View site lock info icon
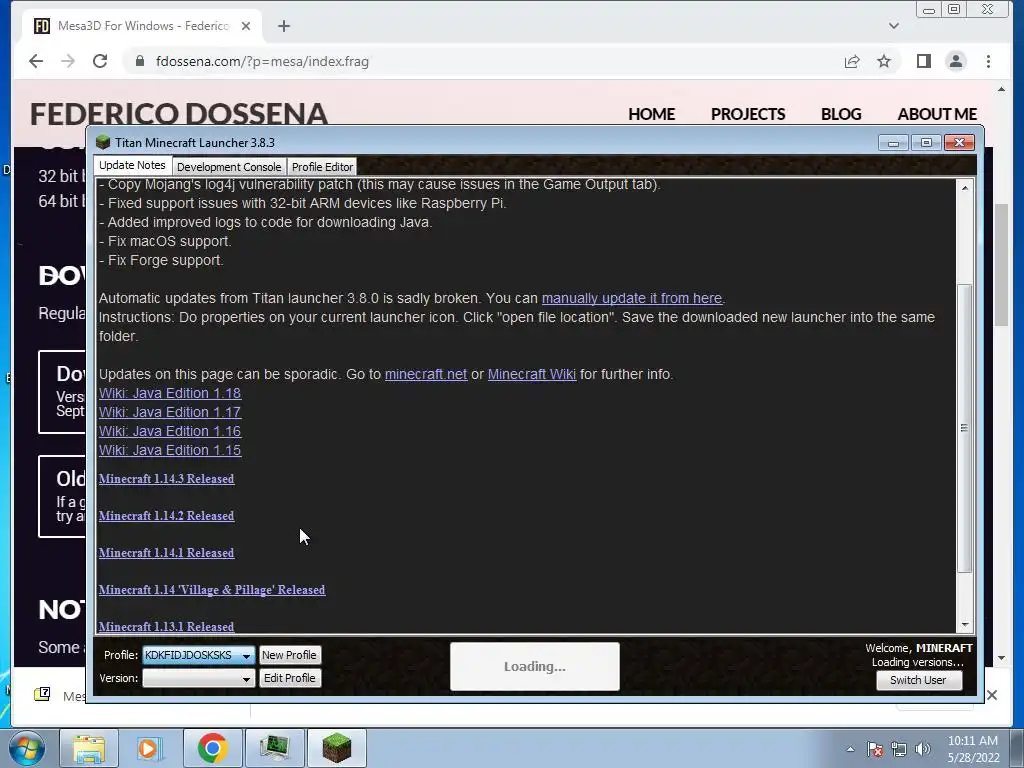This screenshot has width=1024, height=768. click(139, 61)
